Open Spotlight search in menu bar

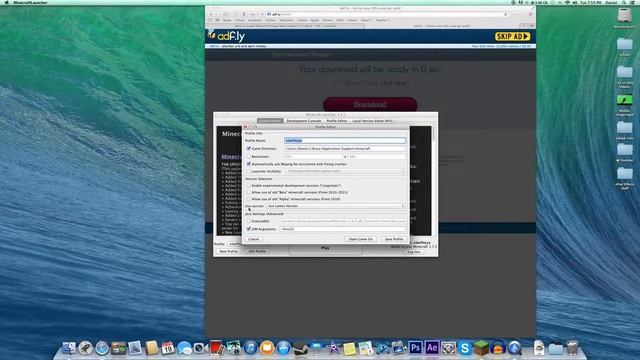coord(624,2)
